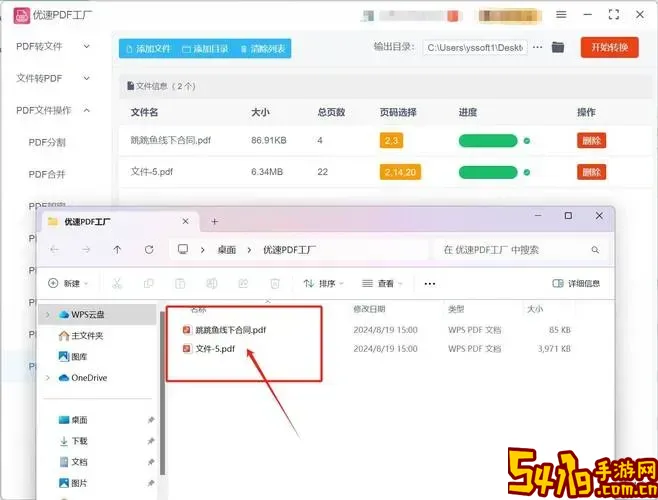Expand WPS云盘 in navigation pane

coord(47,314)
